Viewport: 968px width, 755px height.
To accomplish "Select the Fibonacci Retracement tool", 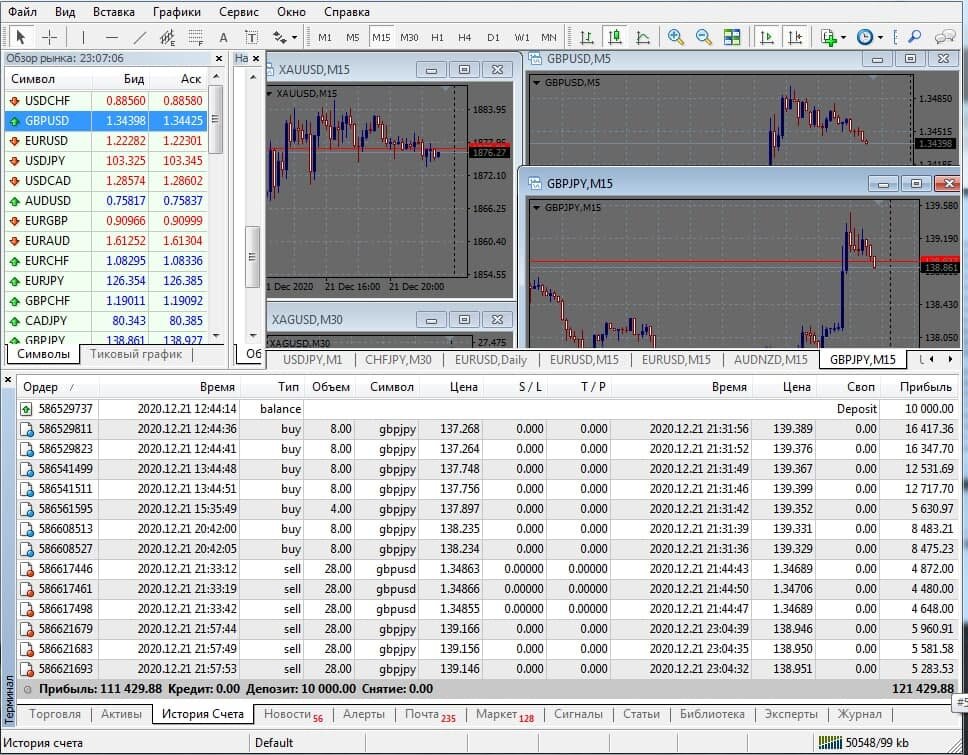I will coord(196,37).
